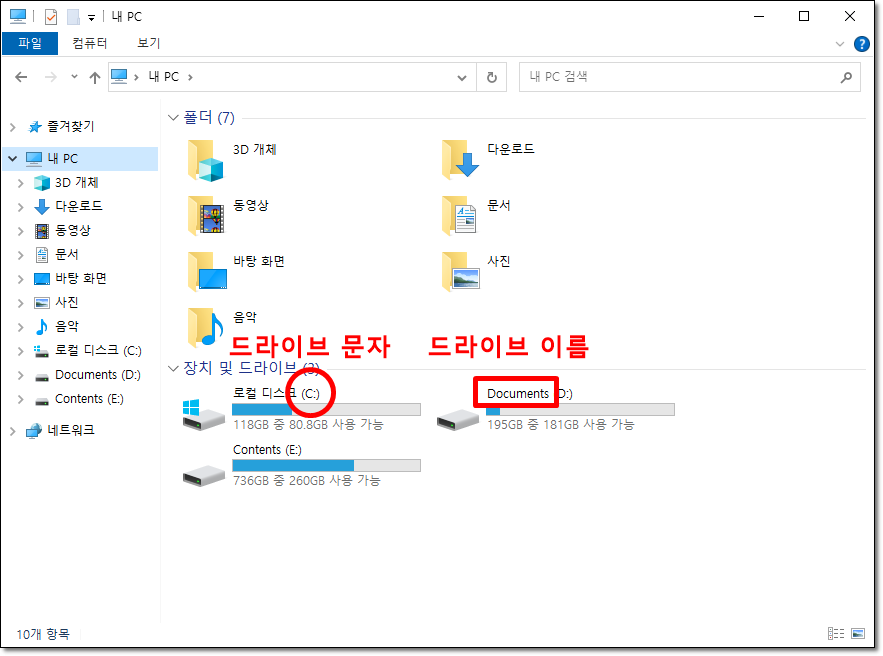Expand the ribbon with the chevron

click(x=840, y=44)
